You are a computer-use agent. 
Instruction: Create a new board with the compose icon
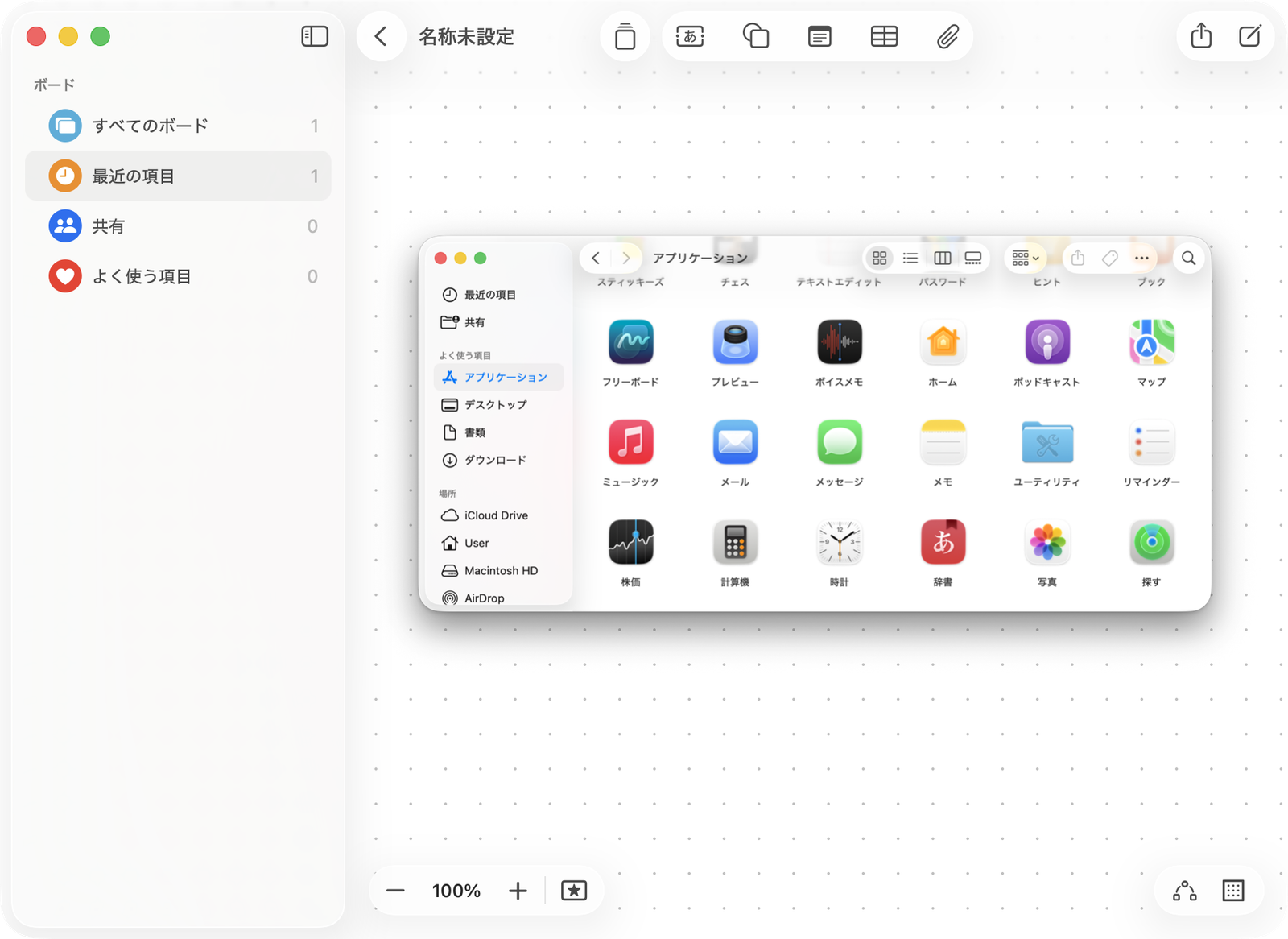(x=1250, y=35)
